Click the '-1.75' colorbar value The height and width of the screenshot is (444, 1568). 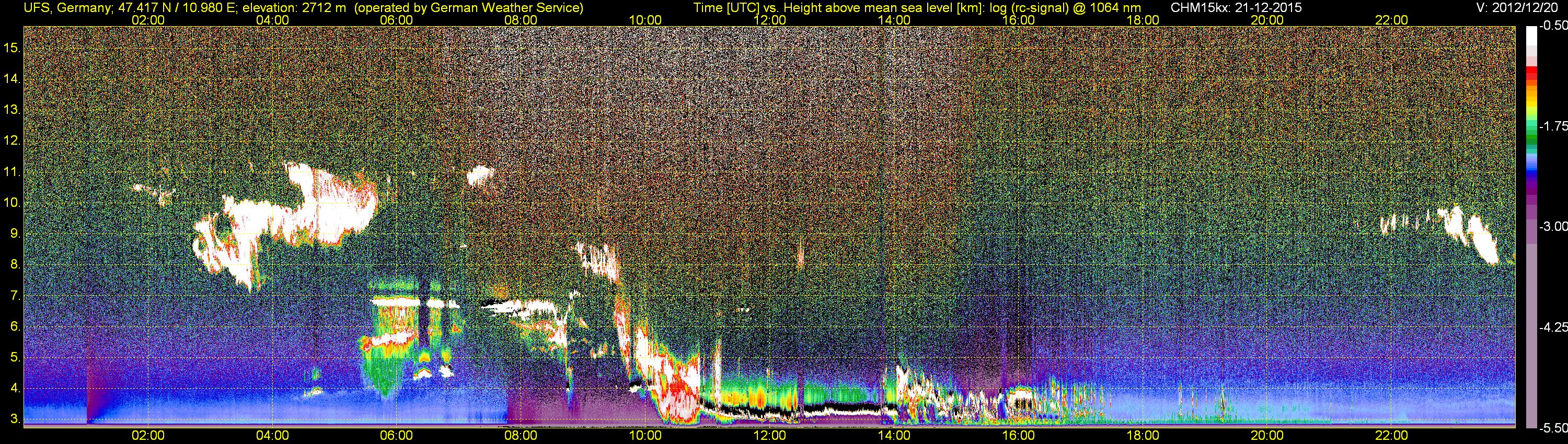tap(1553, 126)
